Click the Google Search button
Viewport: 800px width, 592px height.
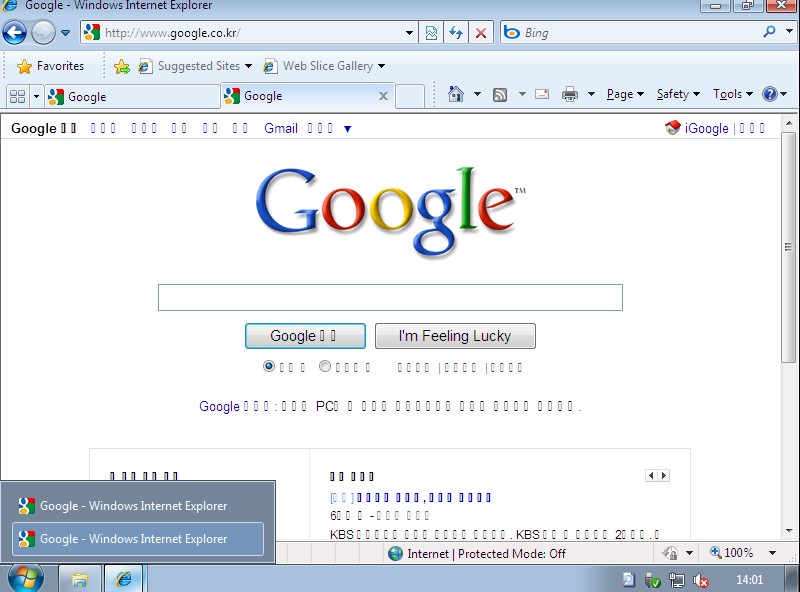point(305,336)
